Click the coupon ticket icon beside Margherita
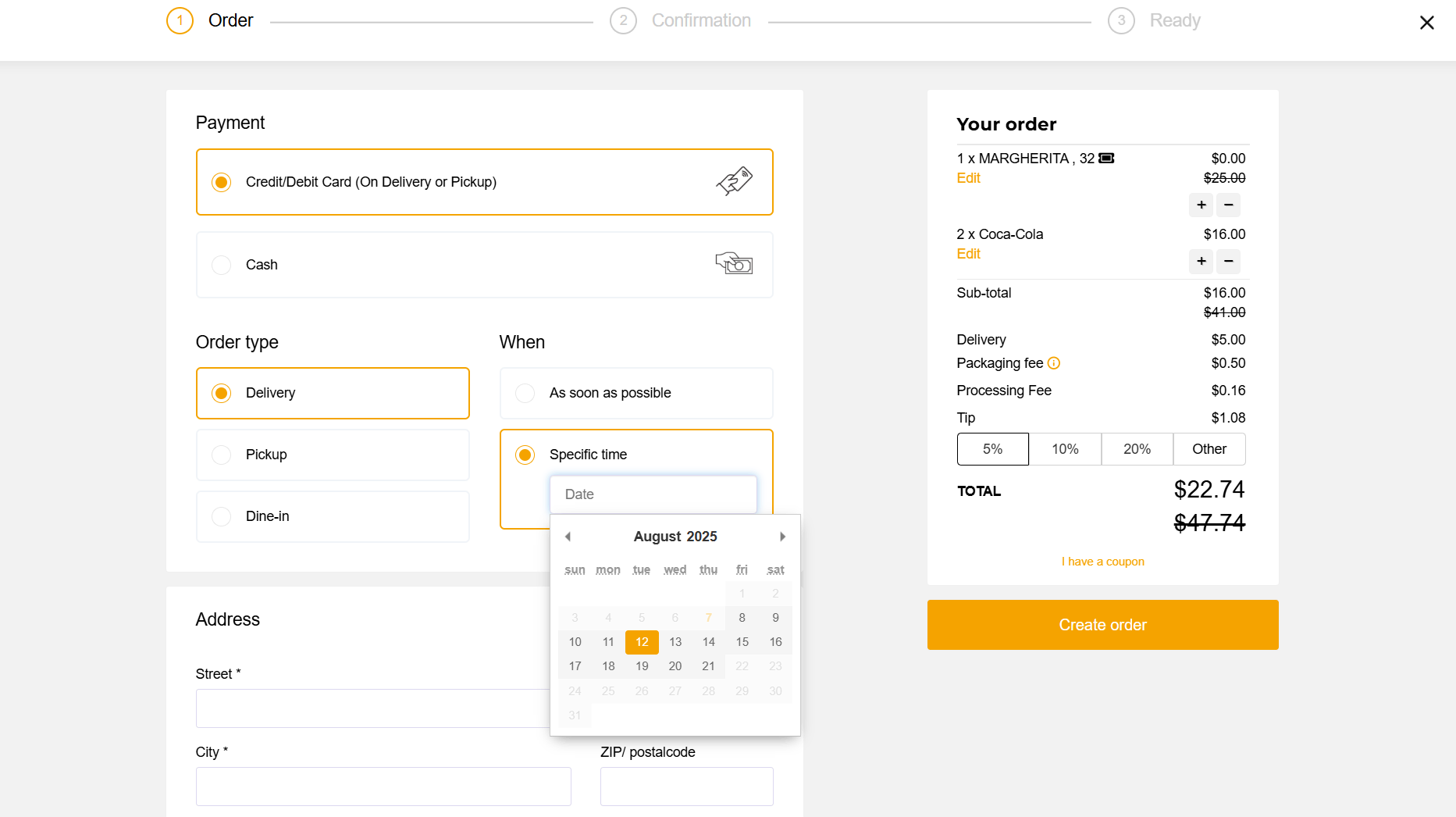The height and width of the screenshot is (817, 1456). coord(1106,159)
